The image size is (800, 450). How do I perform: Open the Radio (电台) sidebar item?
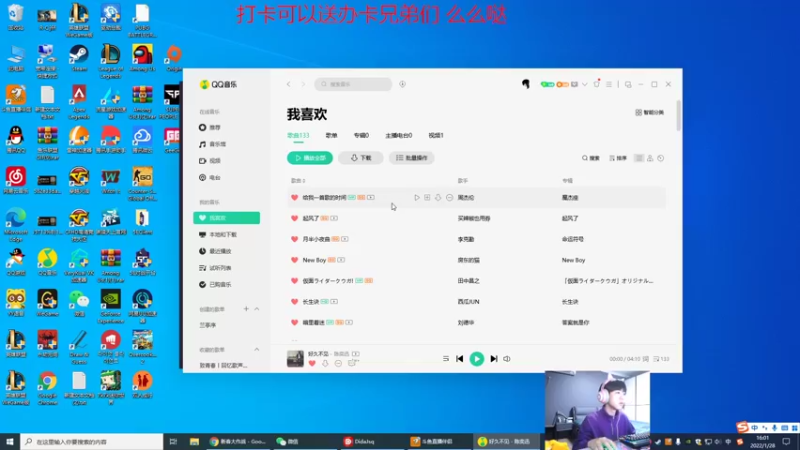point(210,178)
